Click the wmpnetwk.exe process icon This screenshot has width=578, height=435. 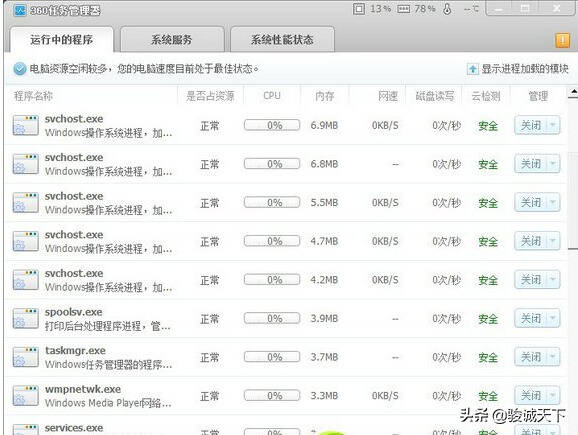pos(25,396)
